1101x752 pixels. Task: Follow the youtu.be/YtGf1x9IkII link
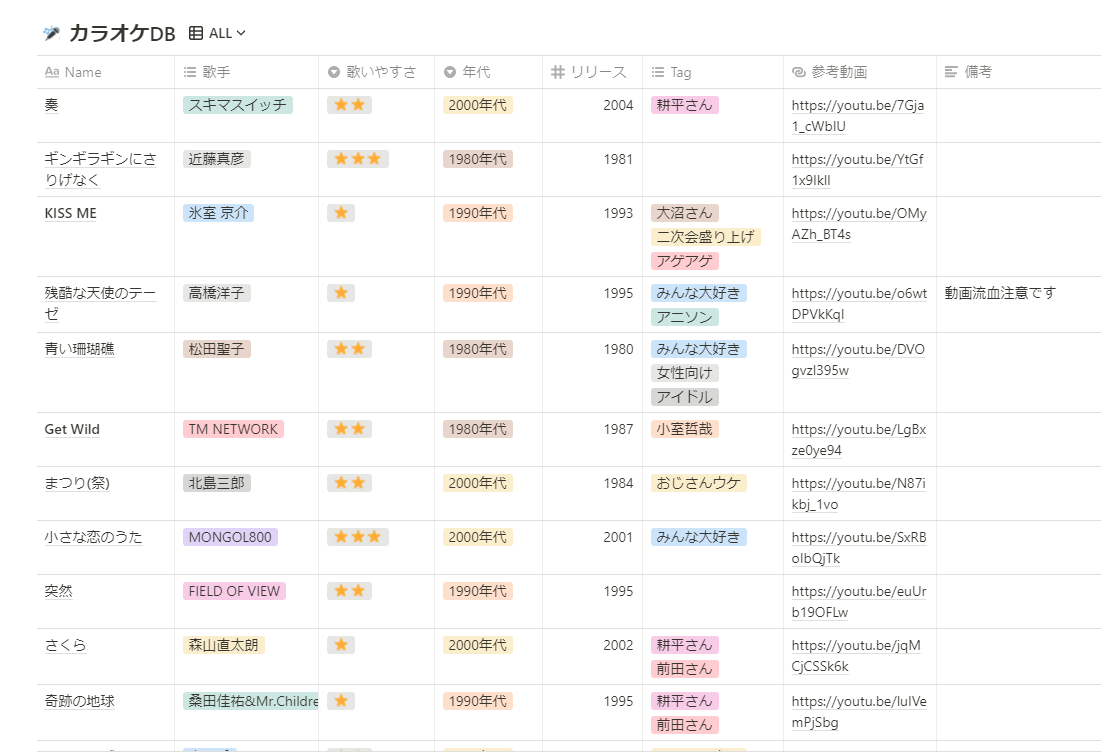tap(857, 170)
